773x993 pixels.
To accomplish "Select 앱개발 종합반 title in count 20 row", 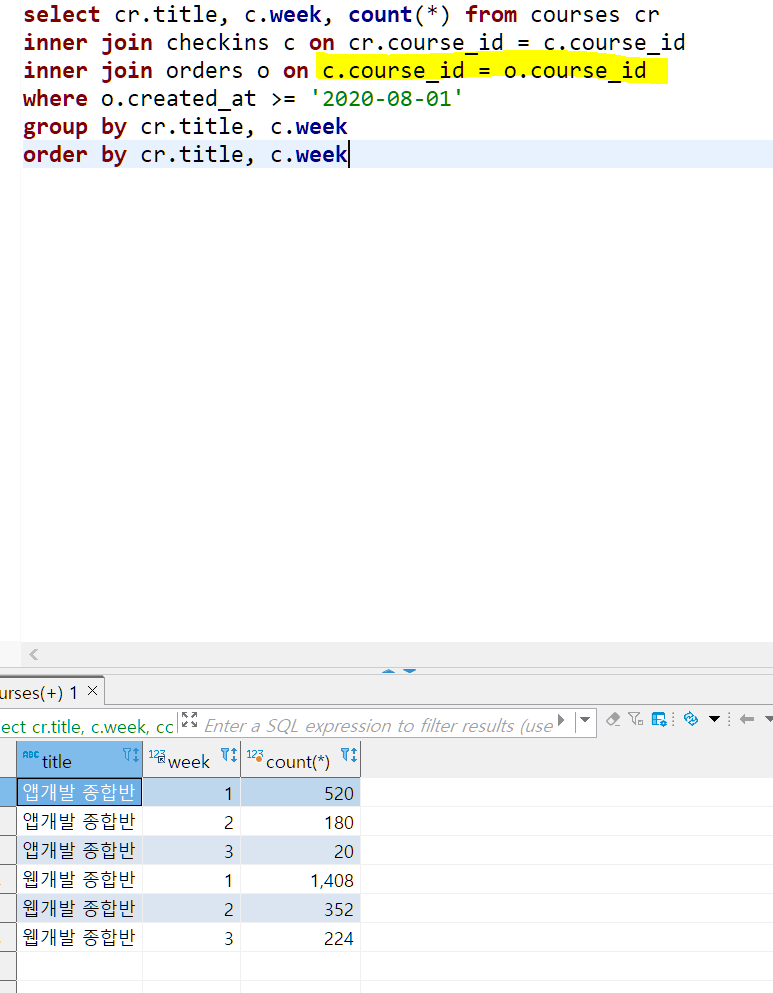I will (x=80, y=851).
